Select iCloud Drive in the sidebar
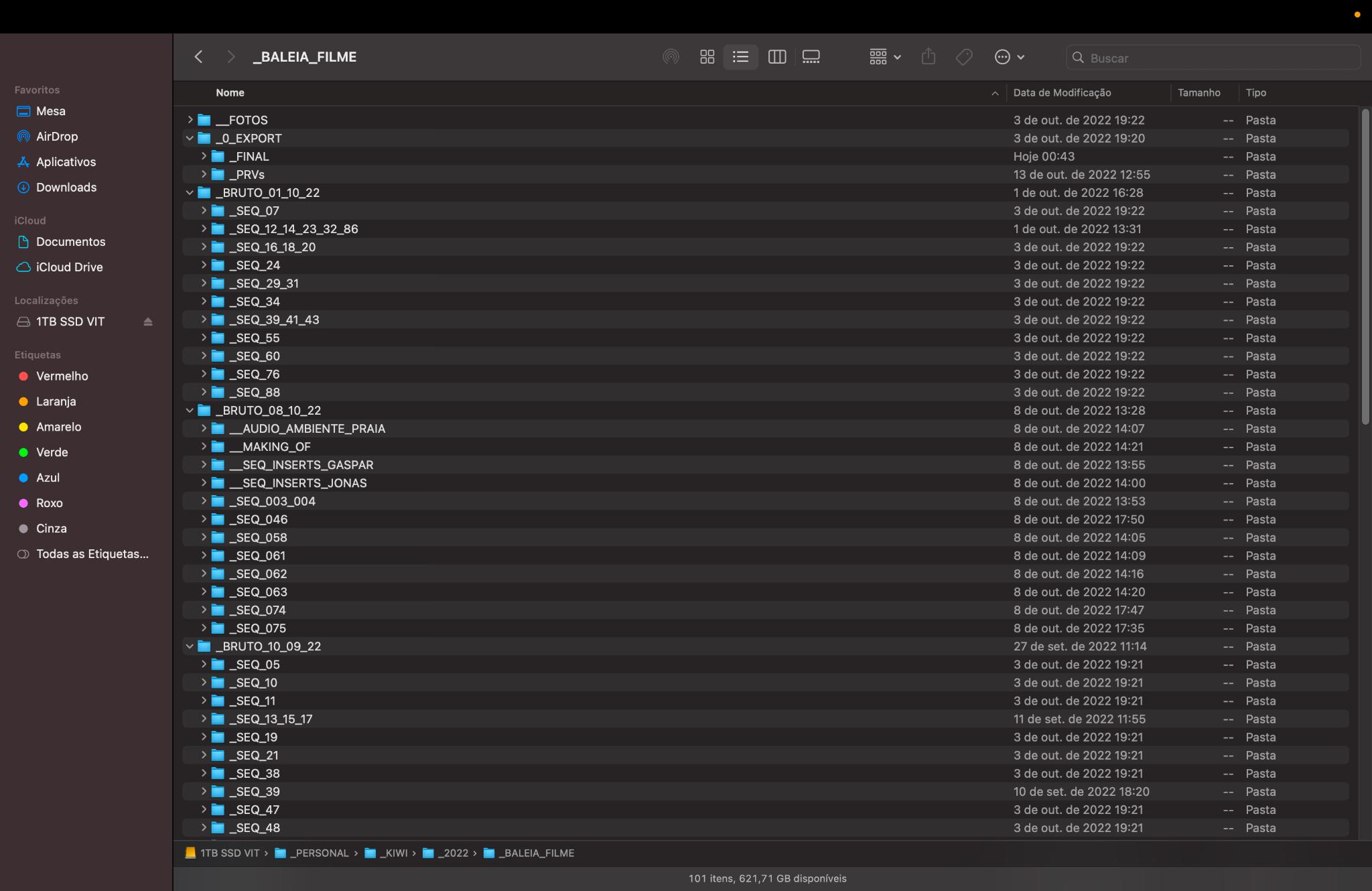Viewport: 1372px width, 891px height. click(x=69, y=267)
